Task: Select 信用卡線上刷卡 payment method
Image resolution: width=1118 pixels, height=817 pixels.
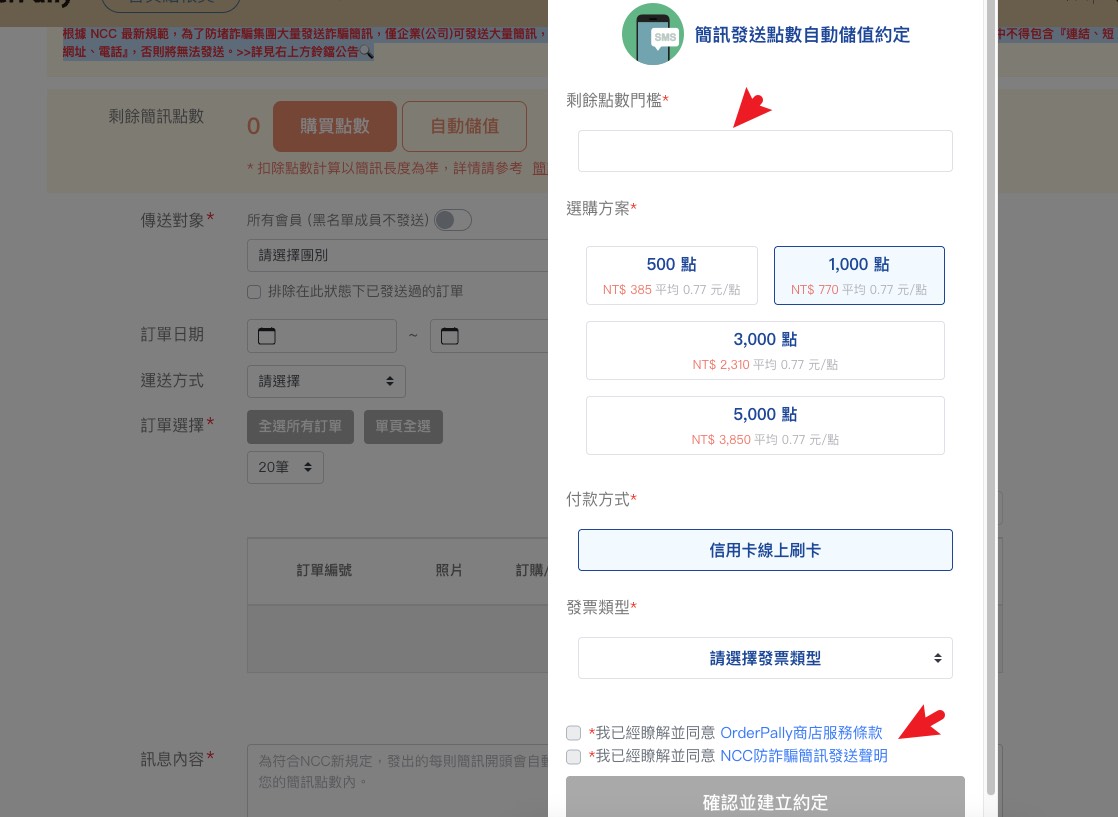Action: coord(765,550)
